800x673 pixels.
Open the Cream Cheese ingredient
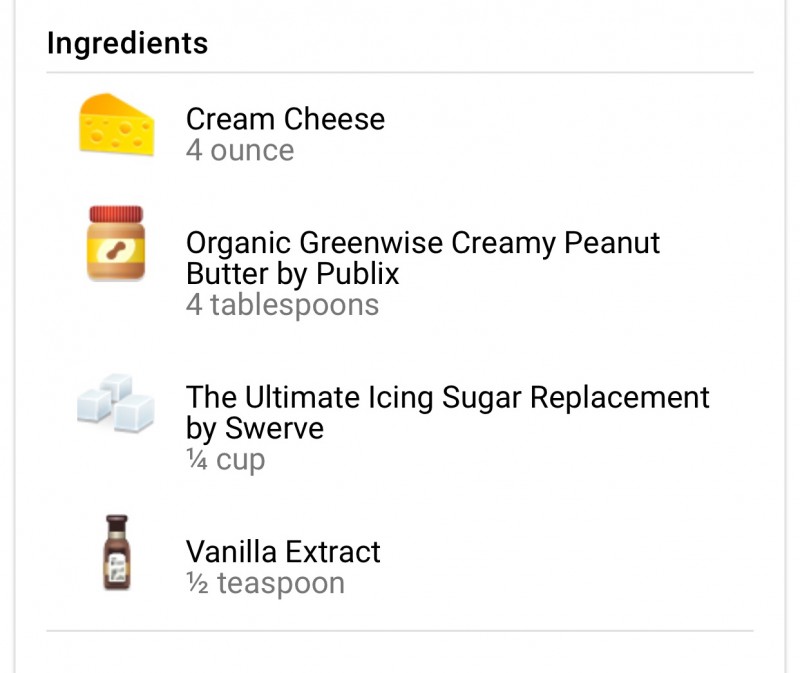click(x=285, y=119)
